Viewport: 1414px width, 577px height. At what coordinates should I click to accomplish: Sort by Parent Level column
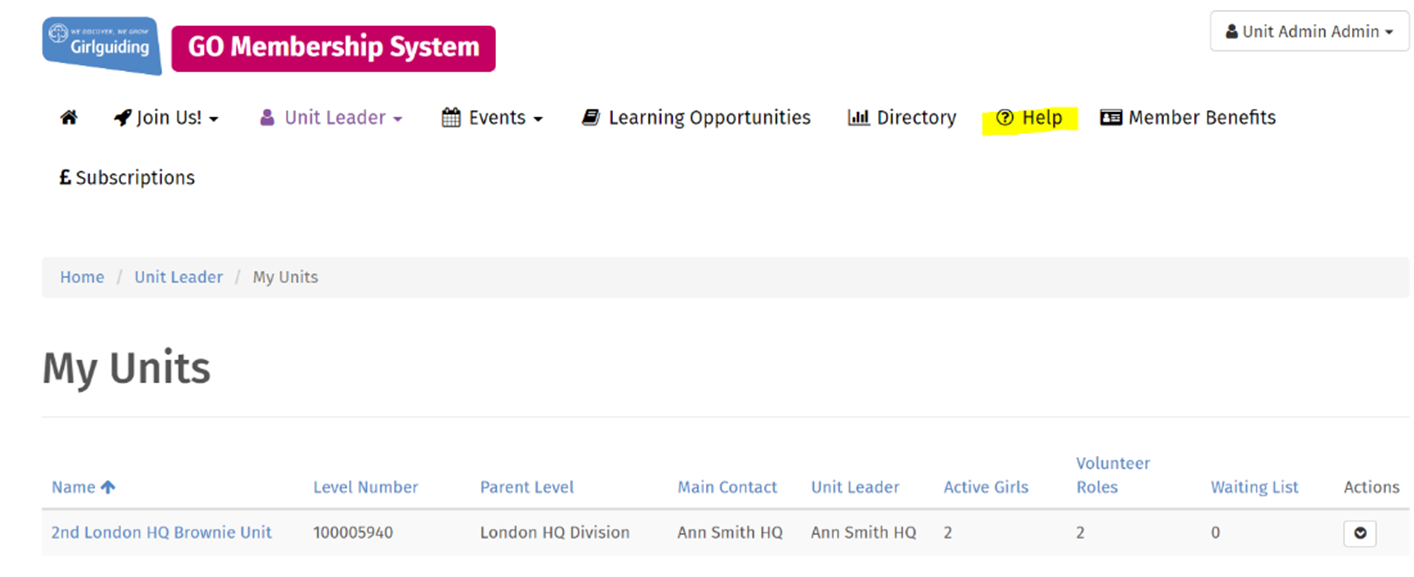pyautogui.click(x=527, y=487)
